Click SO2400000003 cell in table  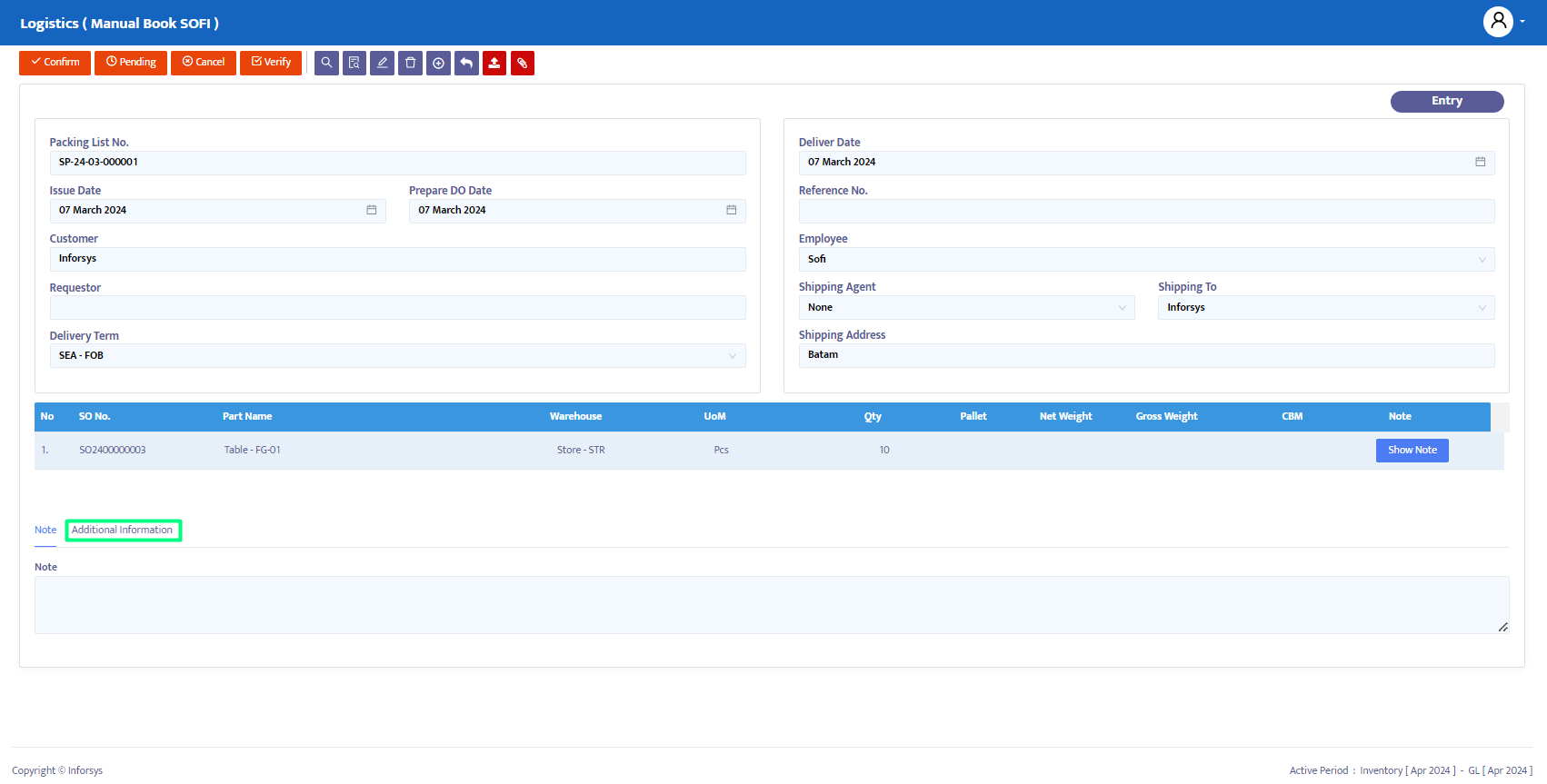pos(113,451)
